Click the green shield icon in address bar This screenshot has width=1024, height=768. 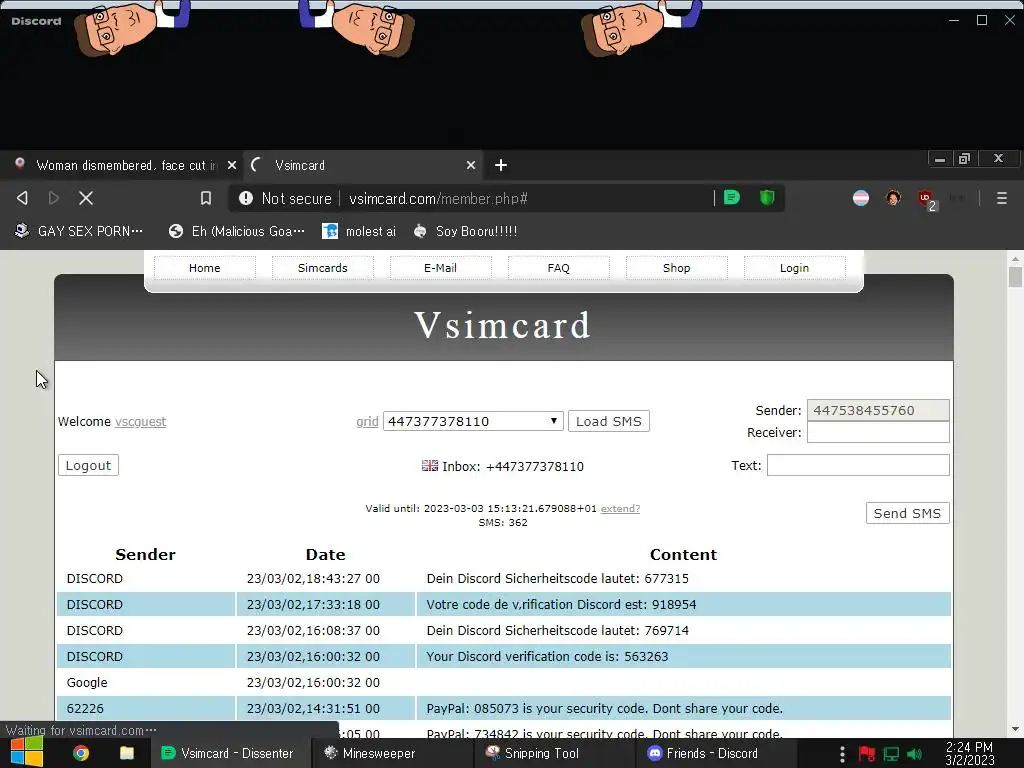pos(767,197)
